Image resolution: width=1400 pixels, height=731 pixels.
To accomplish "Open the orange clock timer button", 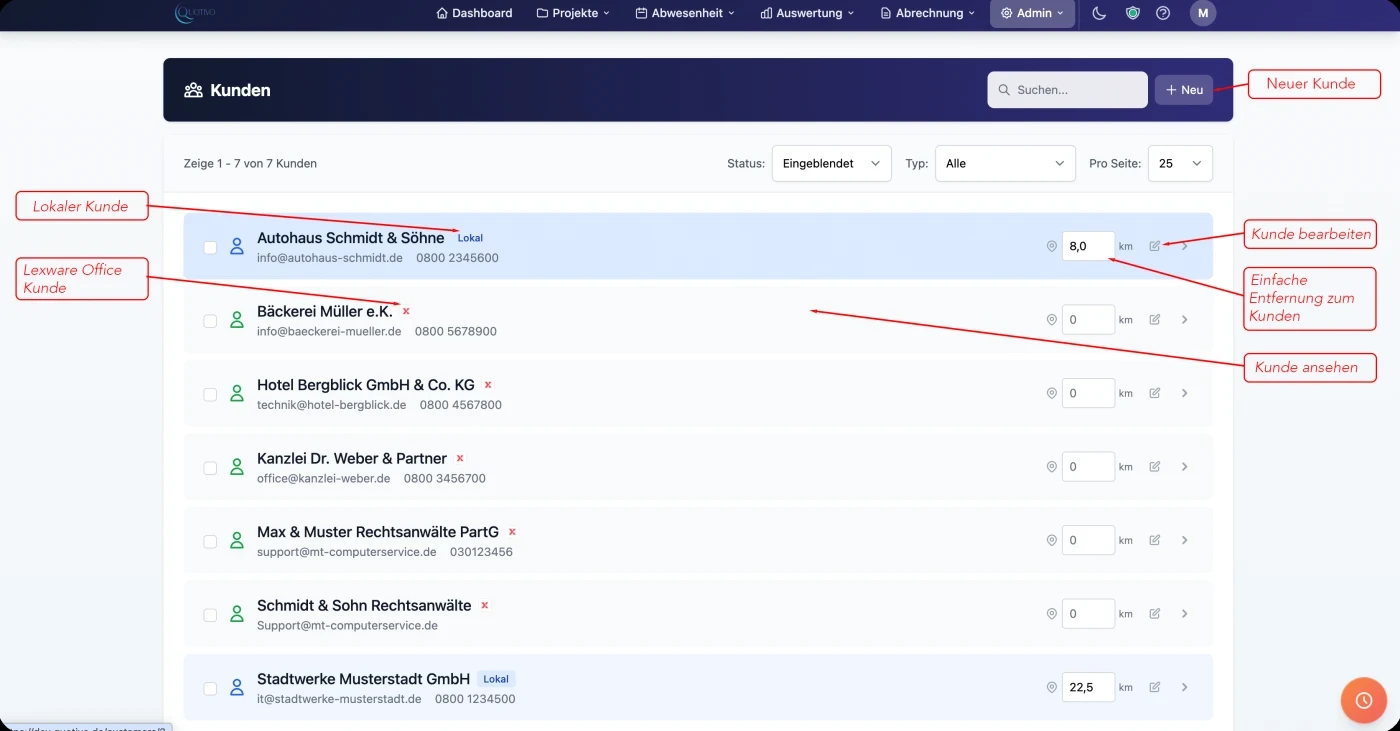I will (x=1364, y=701).
